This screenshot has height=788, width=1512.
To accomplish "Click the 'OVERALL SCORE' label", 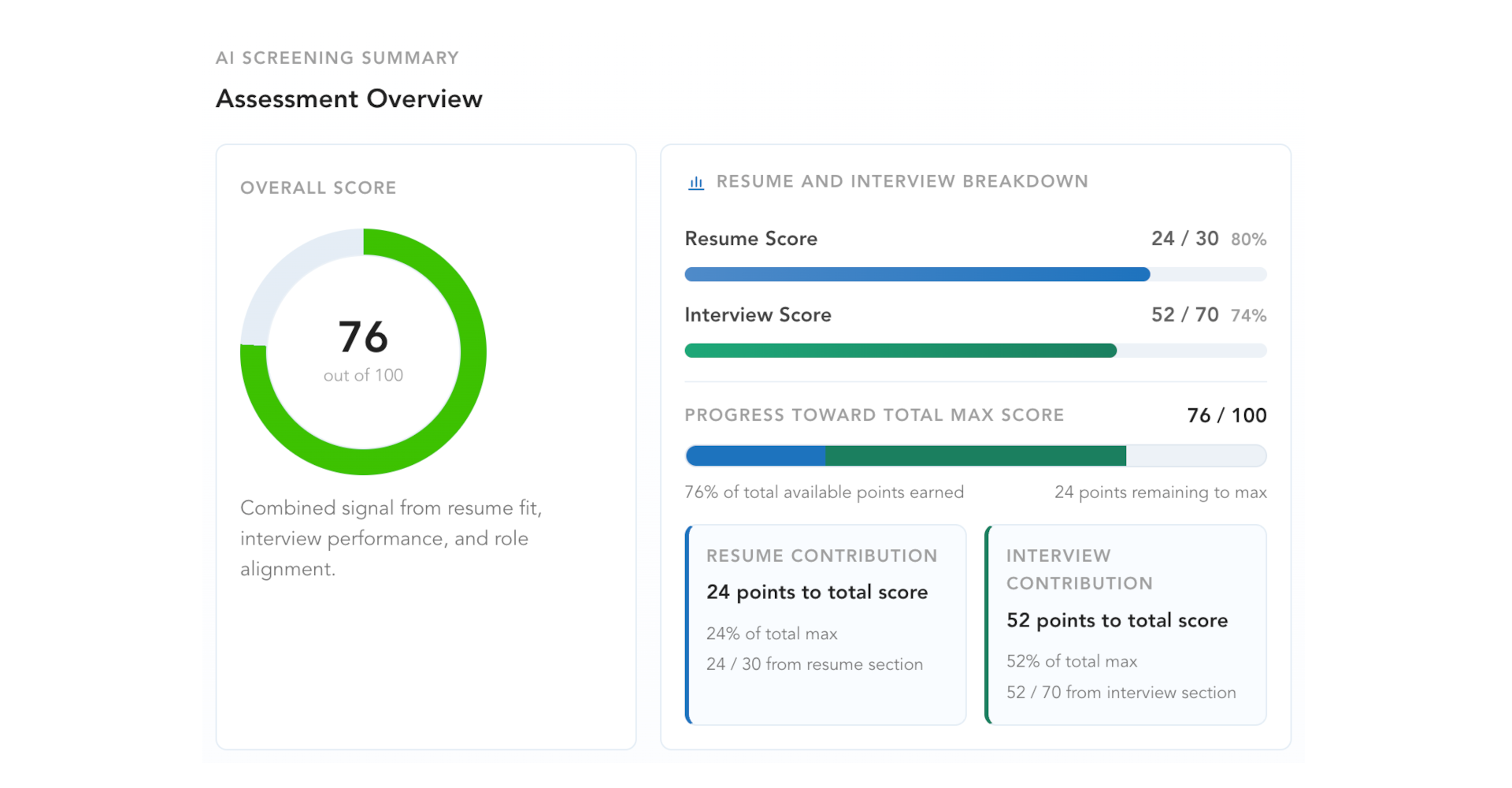I will pos(318,188).
